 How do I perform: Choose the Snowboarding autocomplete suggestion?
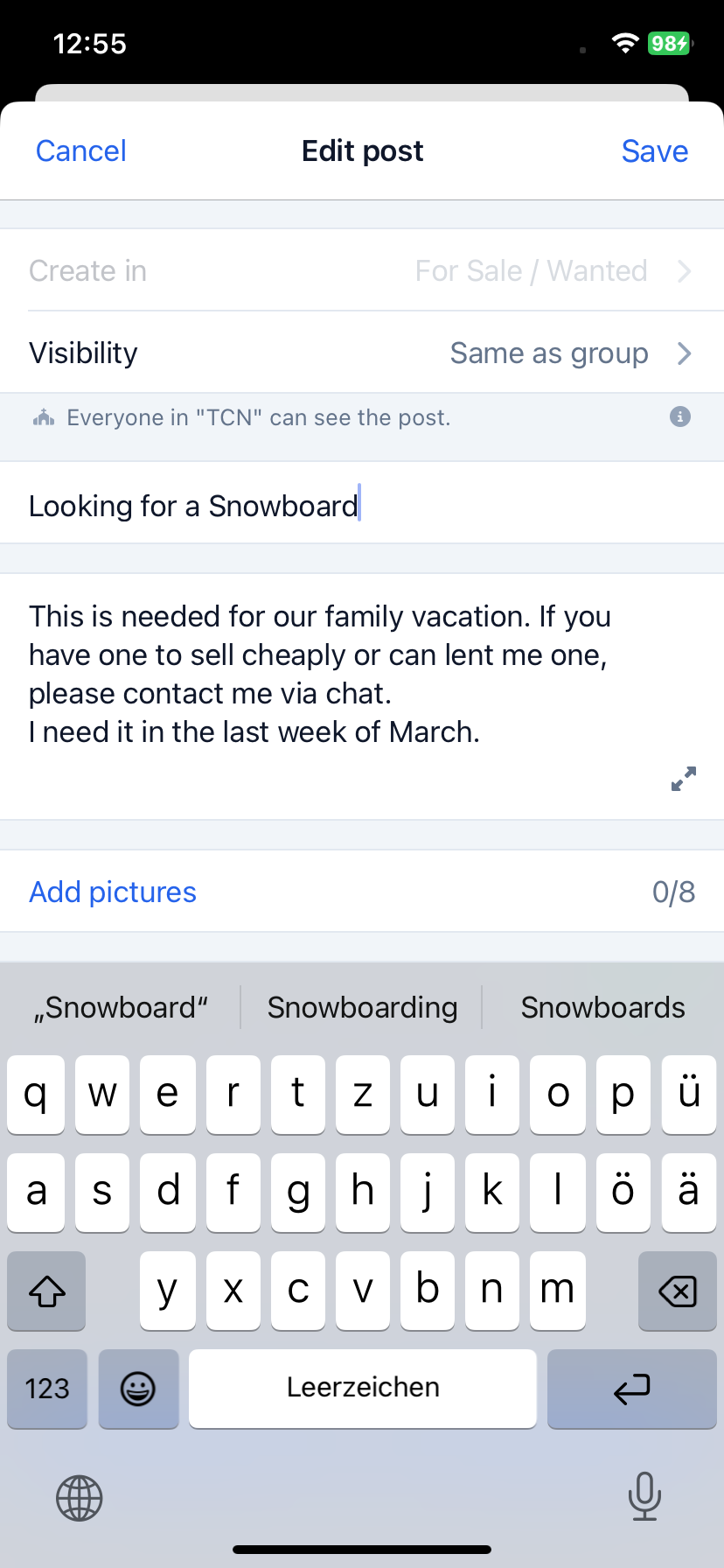pyautogui.click(x=362, y=1007)
